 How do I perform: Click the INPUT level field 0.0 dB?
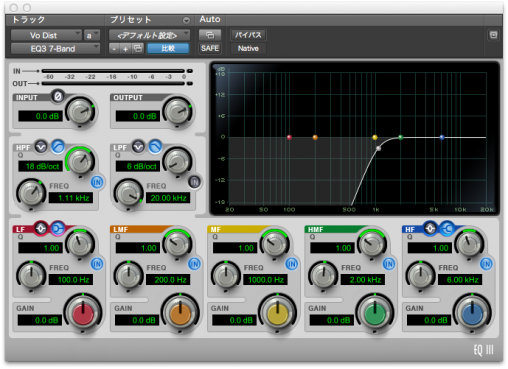[40, 116]
